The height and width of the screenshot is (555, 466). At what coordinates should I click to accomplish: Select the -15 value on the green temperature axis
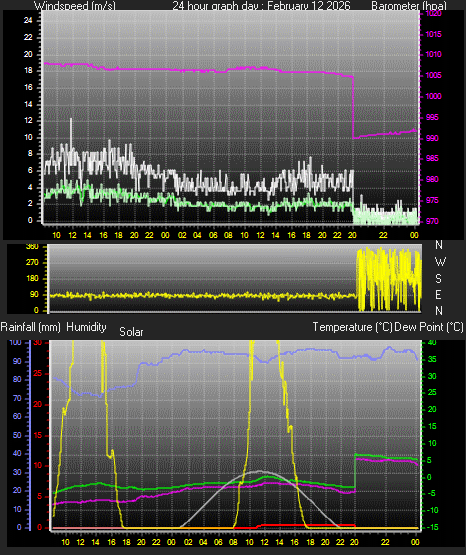(432, 527)
